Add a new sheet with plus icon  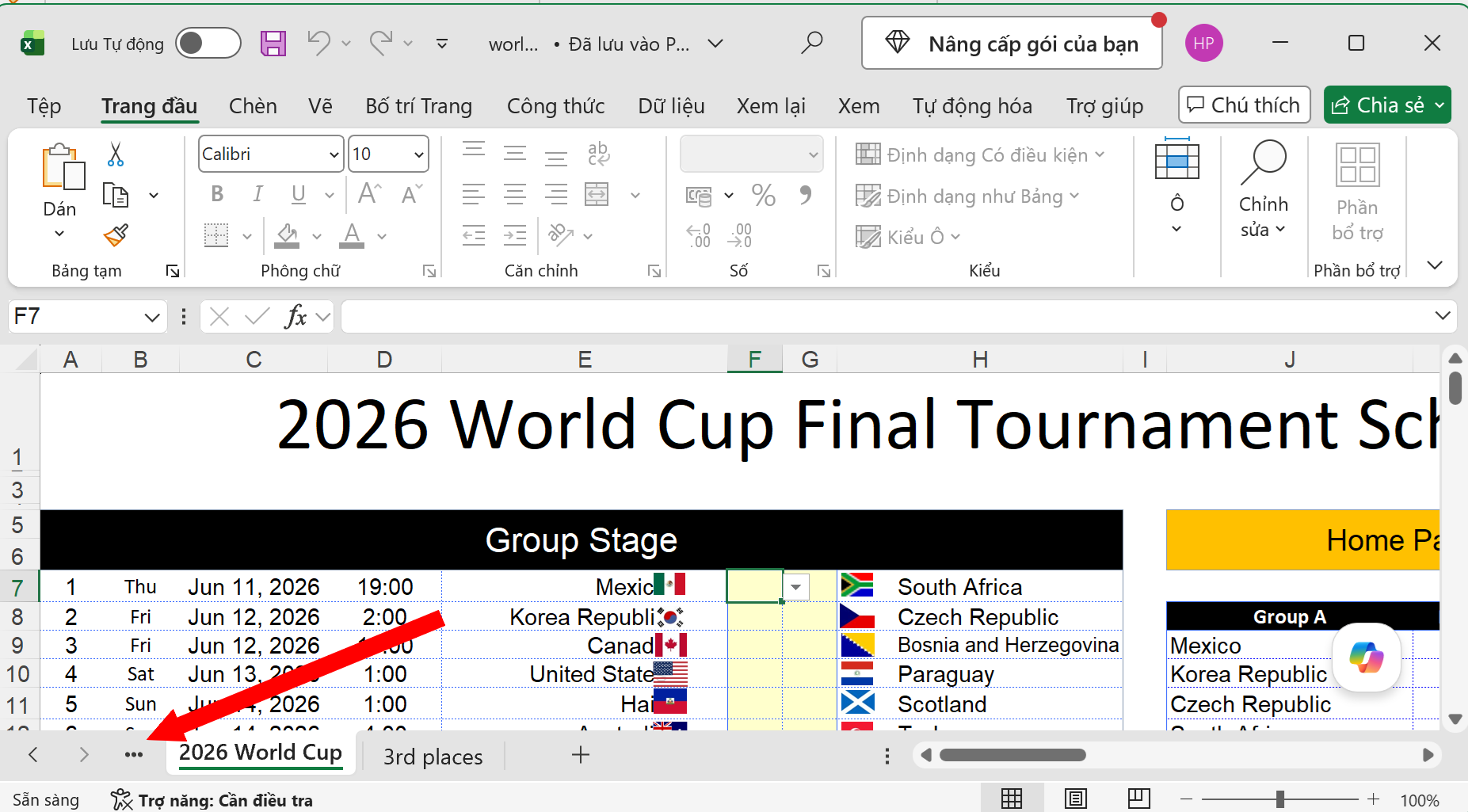click(x=581, y=755)
